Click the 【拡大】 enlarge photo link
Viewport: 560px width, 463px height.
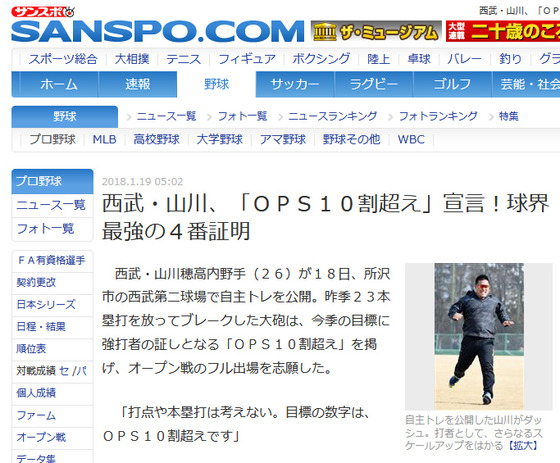coord(523,445)
